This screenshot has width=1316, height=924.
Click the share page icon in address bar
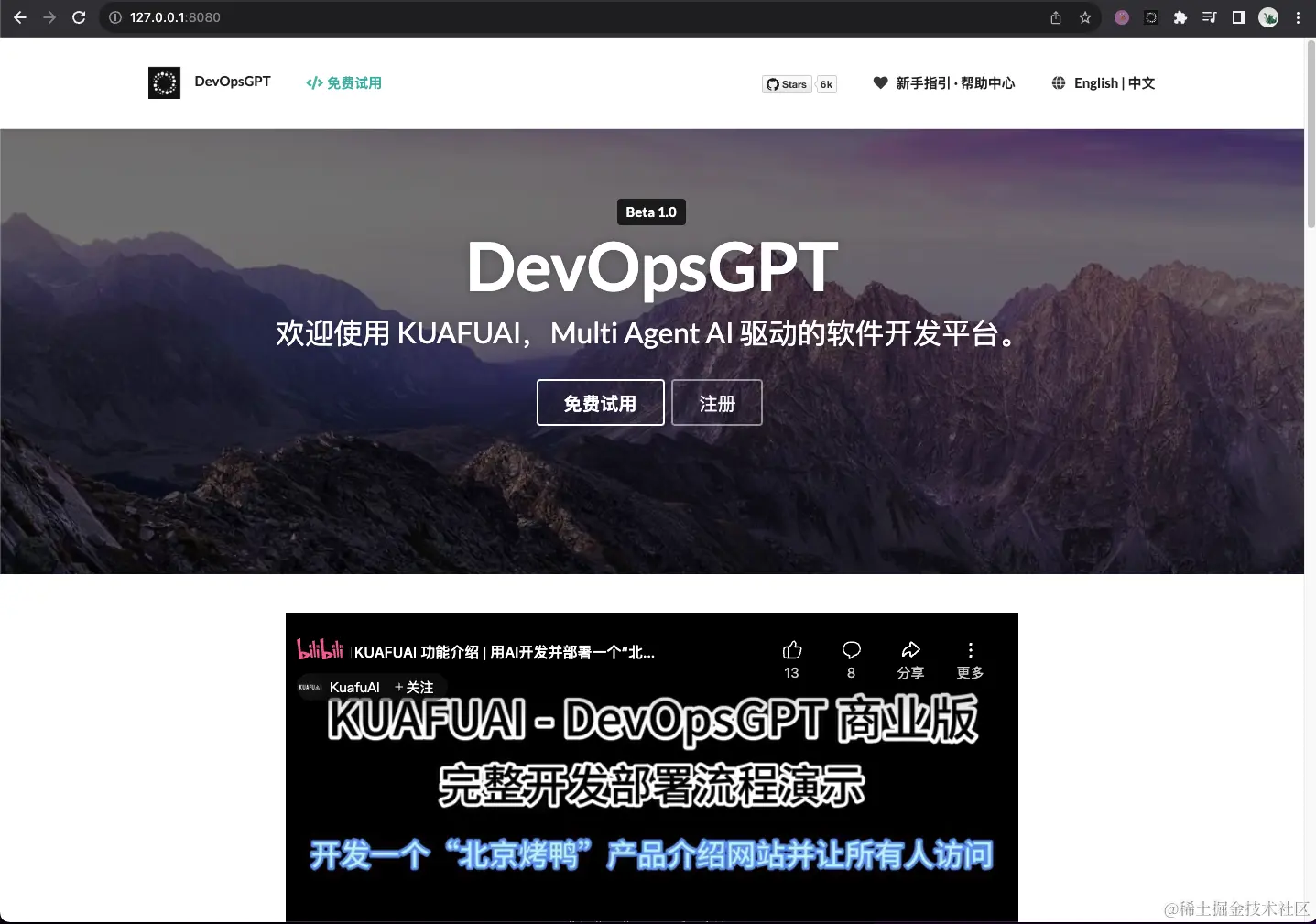coord(1056,17)
